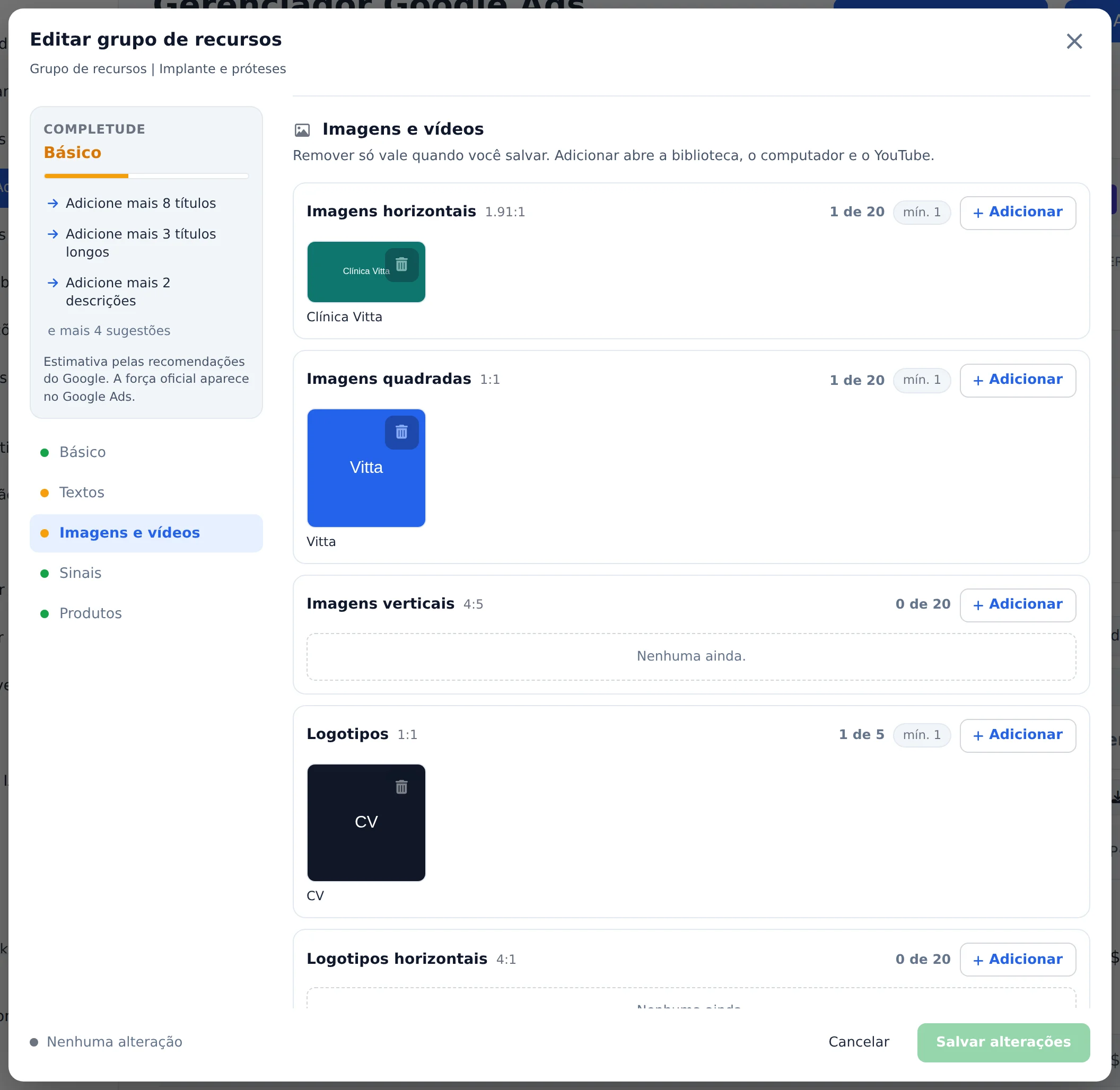This screenshot has height=1090, width=1120.
Task: Follow suggestion Adicione mais 3 títulos longos
Action: pyautogui.click(x=132, y=243)
